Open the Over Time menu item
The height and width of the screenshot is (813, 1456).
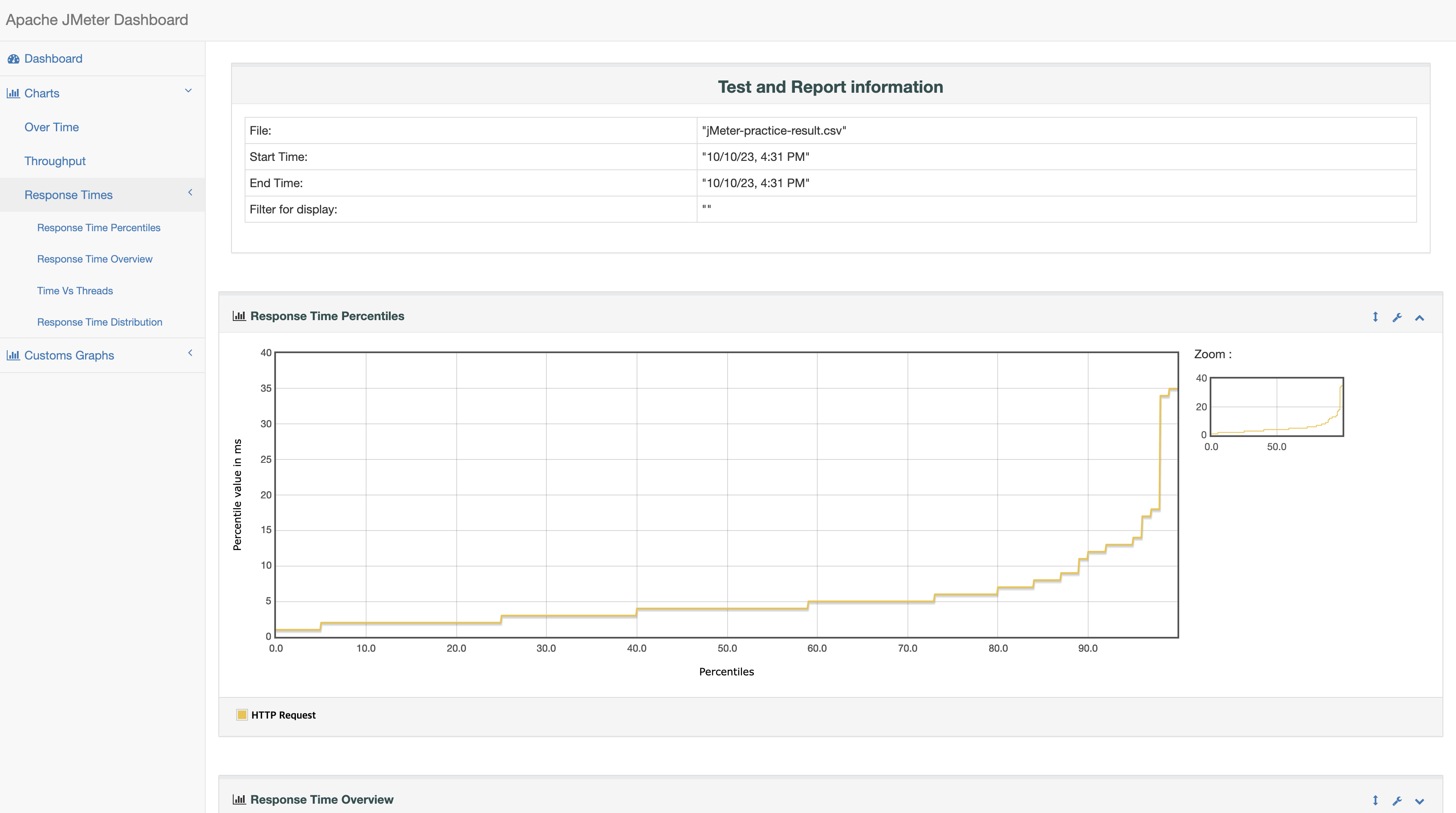[x=52, y=127]
